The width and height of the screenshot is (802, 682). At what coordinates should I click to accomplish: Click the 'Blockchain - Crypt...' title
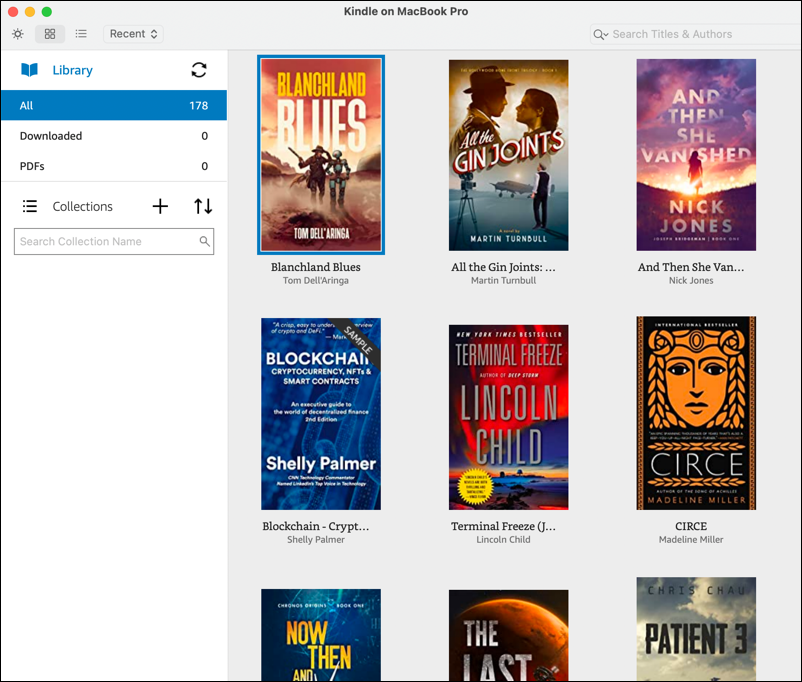point(316,526)
